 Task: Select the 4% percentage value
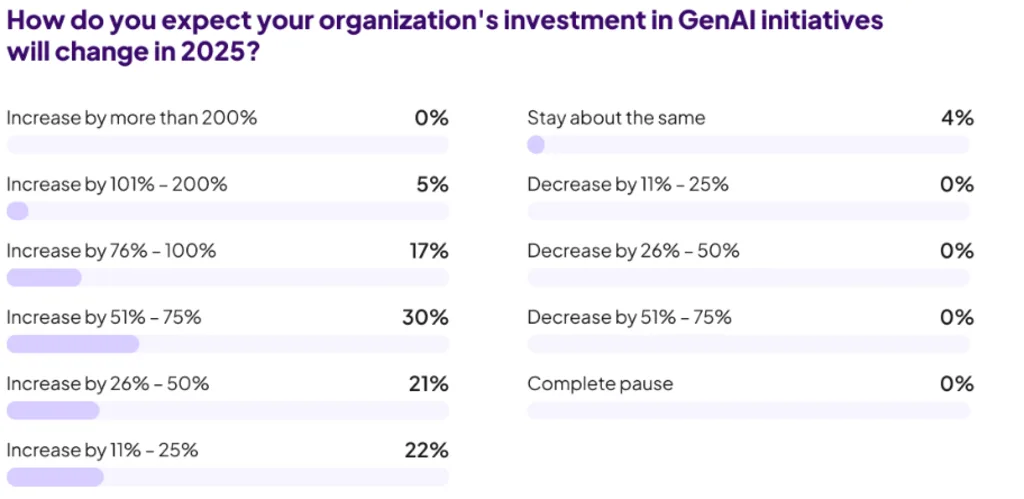coord(957,118)
